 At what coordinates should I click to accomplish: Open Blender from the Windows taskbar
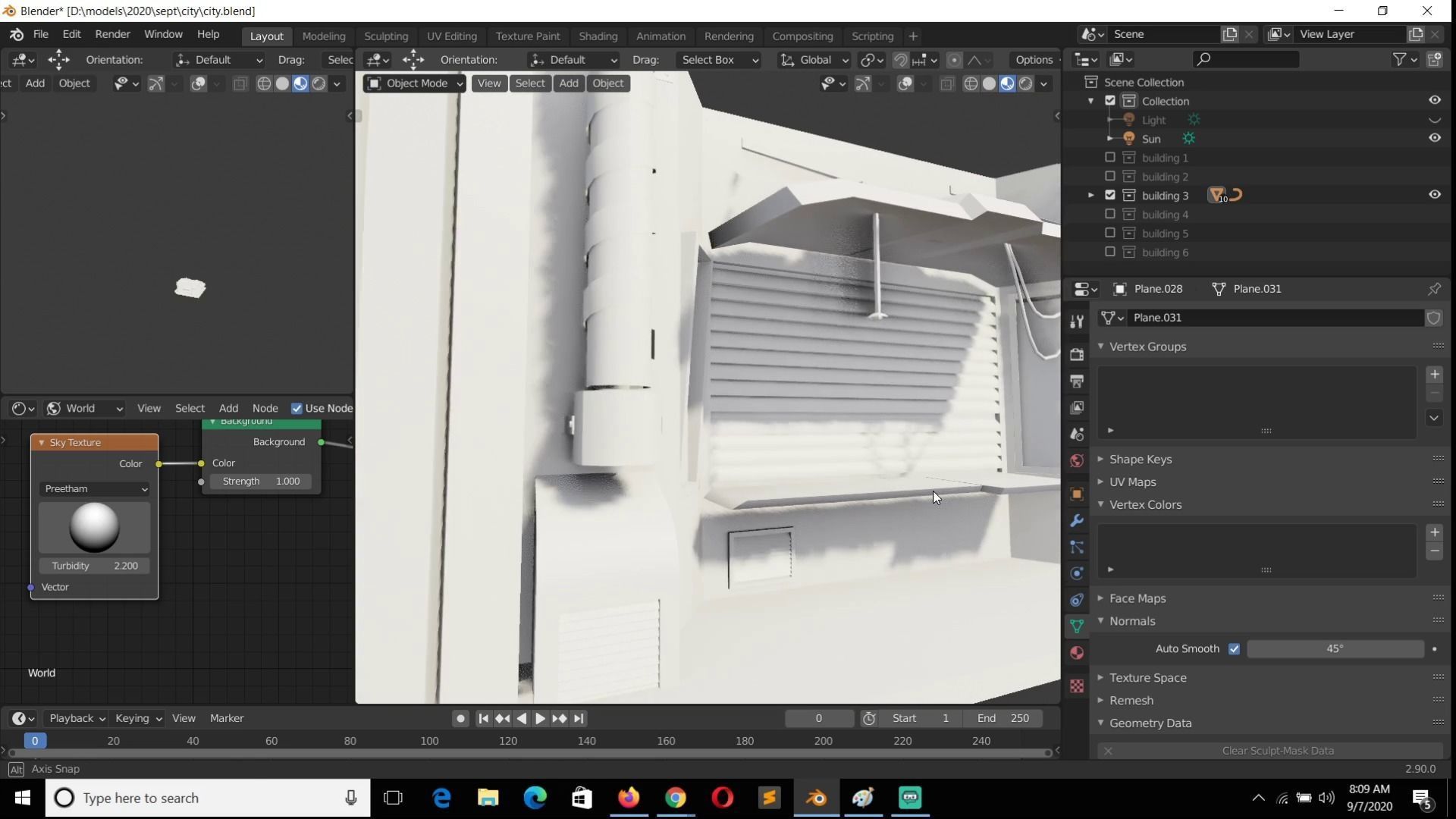pyautogui.click(x=817, y=798)
